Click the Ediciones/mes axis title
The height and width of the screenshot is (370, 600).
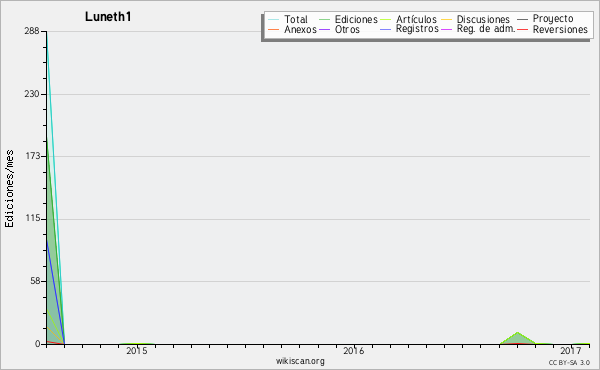coord(9,189)
